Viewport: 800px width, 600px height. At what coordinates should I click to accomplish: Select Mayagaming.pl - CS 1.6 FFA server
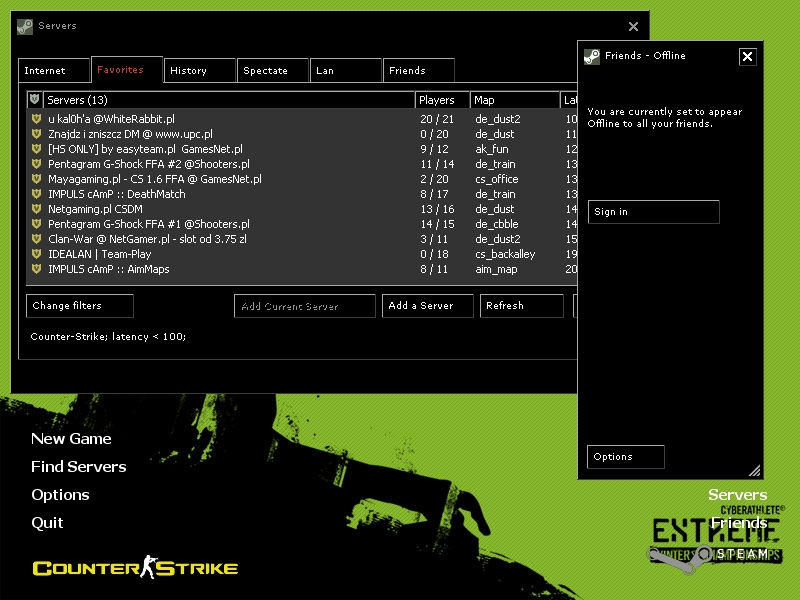coord(302,179)
